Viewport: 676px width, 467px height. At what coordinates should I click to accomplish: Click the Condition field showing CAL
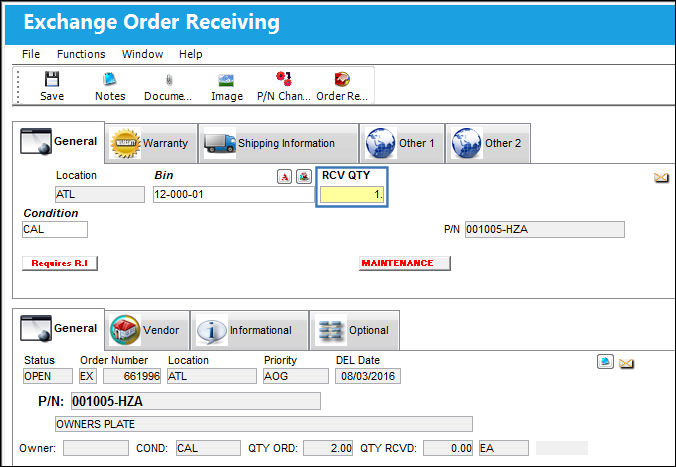(x=55, y=229)
